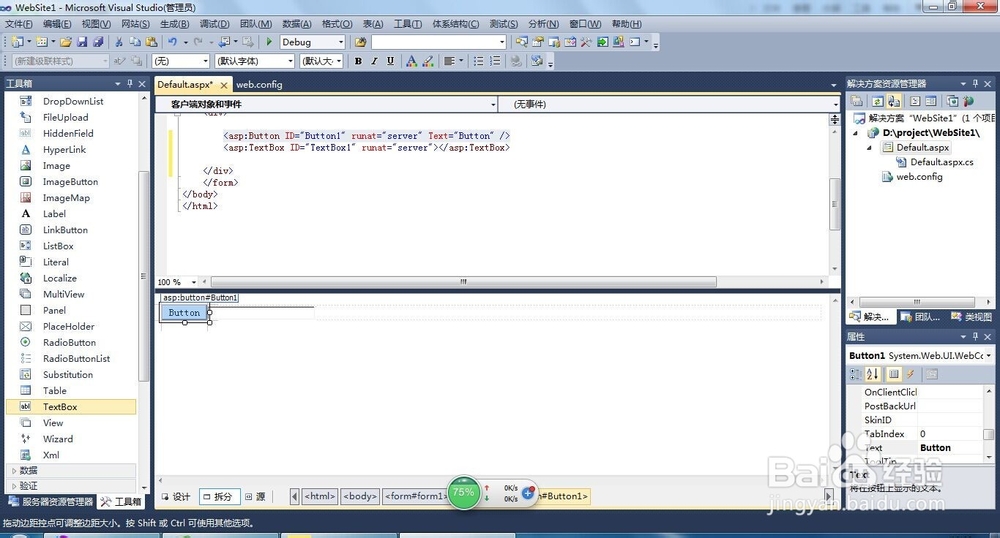The width and height of the screenshot is (1000, 538).
Task: Switch to 拆分 split view
Action: point(218,497)
